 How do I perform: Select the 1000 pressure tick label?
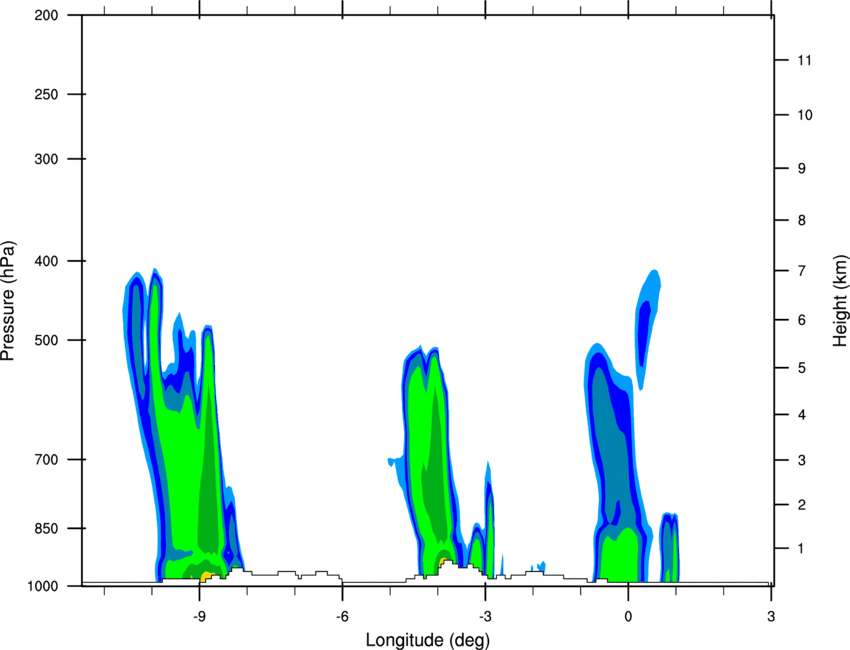click(x=42, y=586)
